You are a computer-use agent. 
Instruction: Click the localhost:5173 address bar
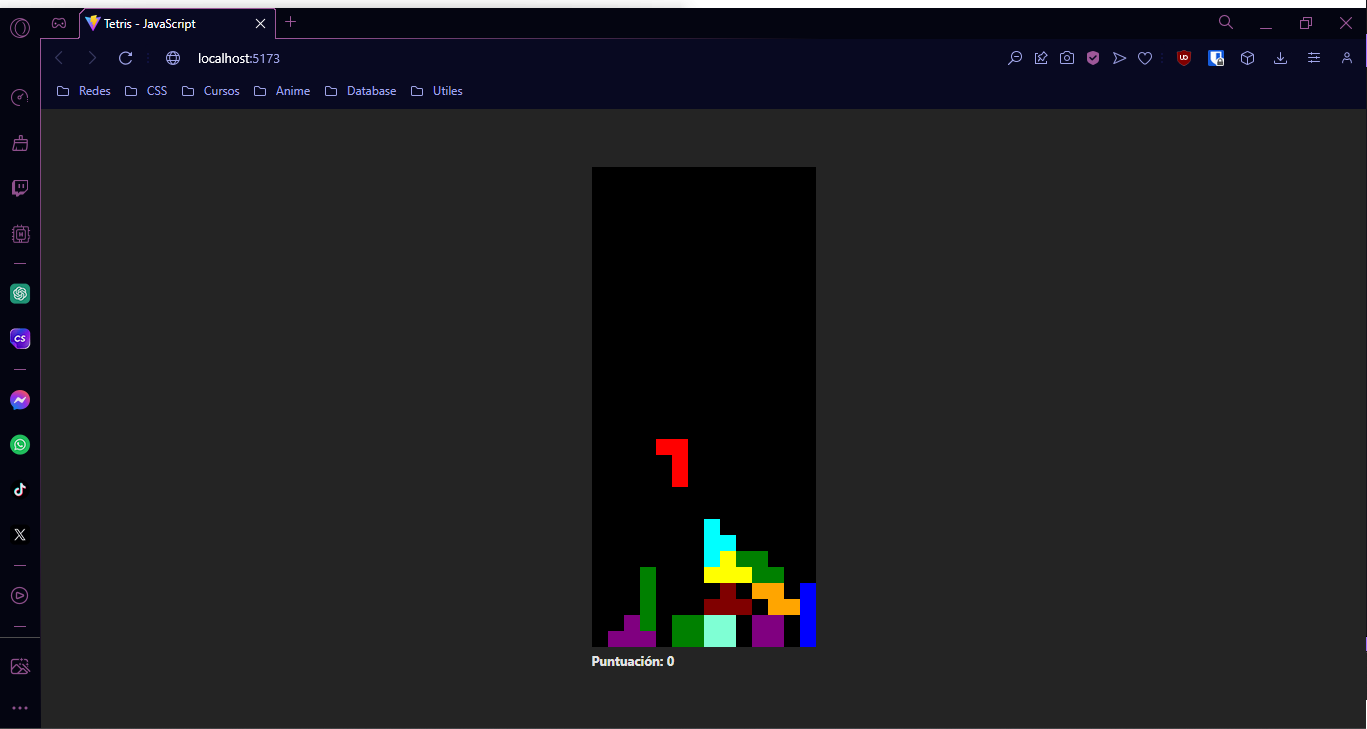coord(238,58)
